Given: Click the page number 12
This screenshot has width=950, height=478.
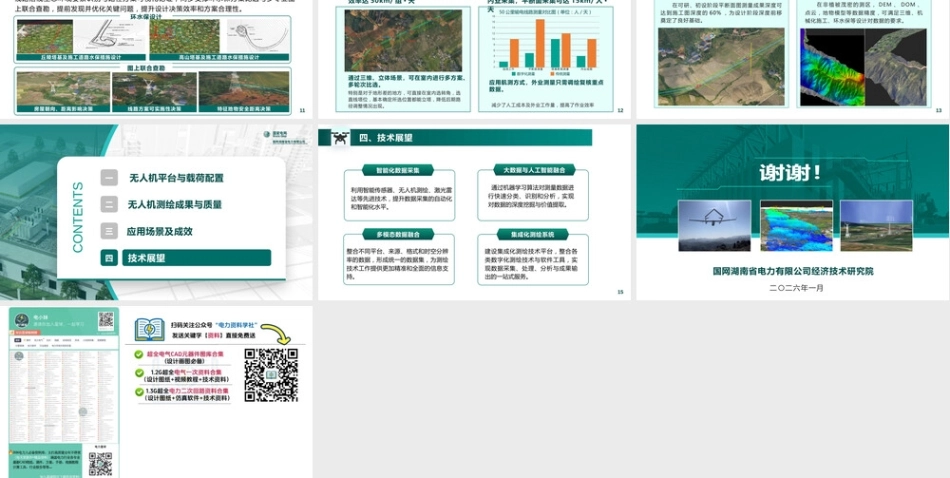Looking at the screenshot, I should (620, 110).
